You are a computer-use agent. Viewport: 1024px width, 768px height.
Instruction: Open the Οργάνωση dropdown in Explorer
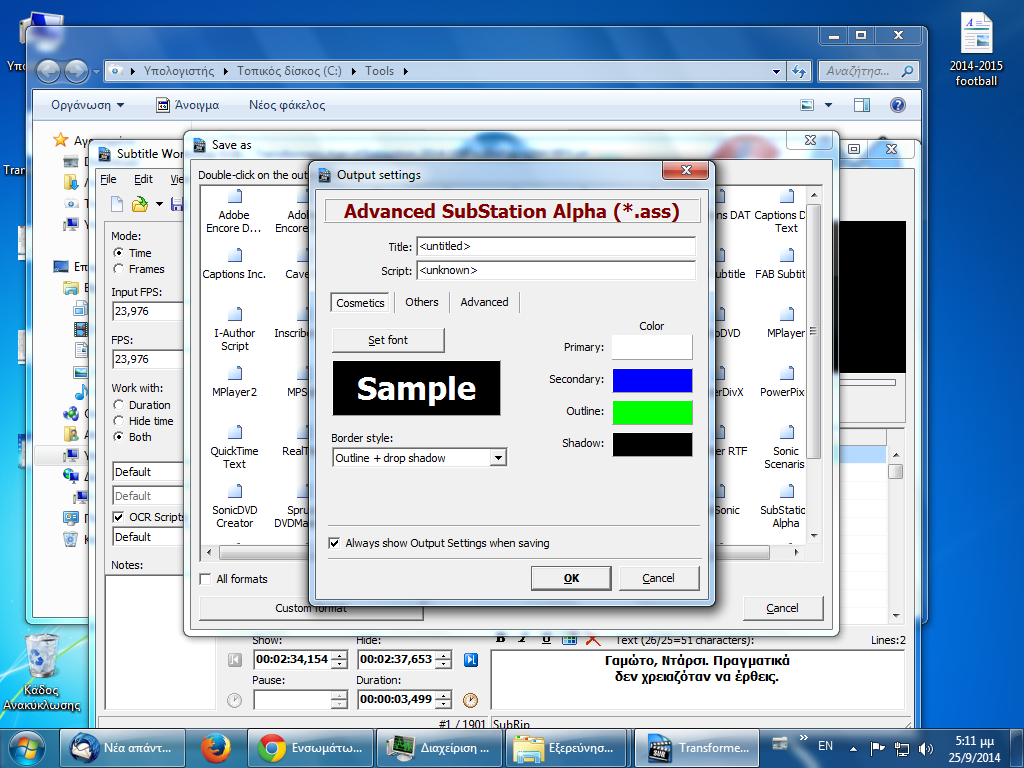coord(88,105)
